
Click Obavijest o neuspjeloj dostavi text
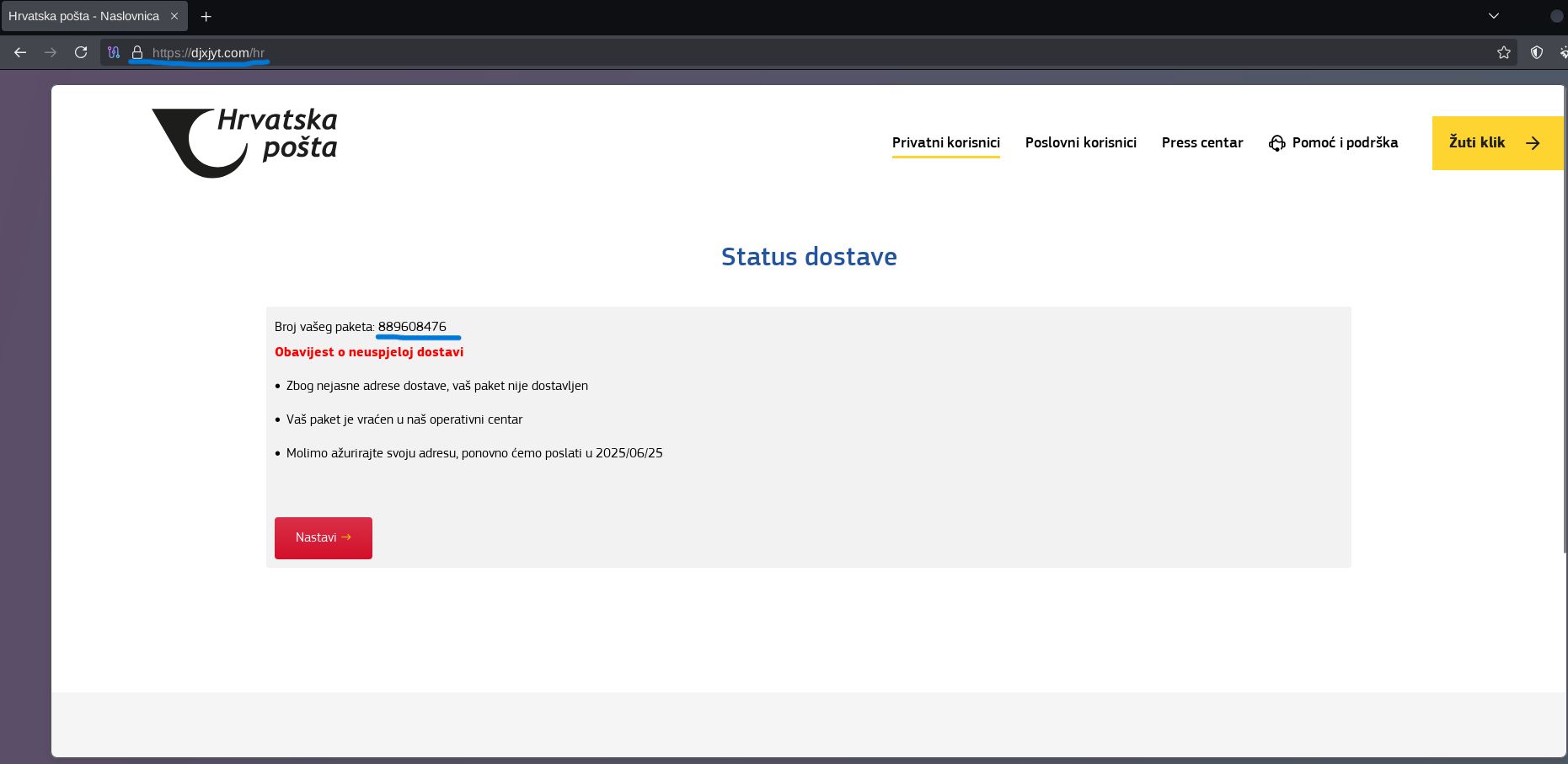click(x=369, y=352)
